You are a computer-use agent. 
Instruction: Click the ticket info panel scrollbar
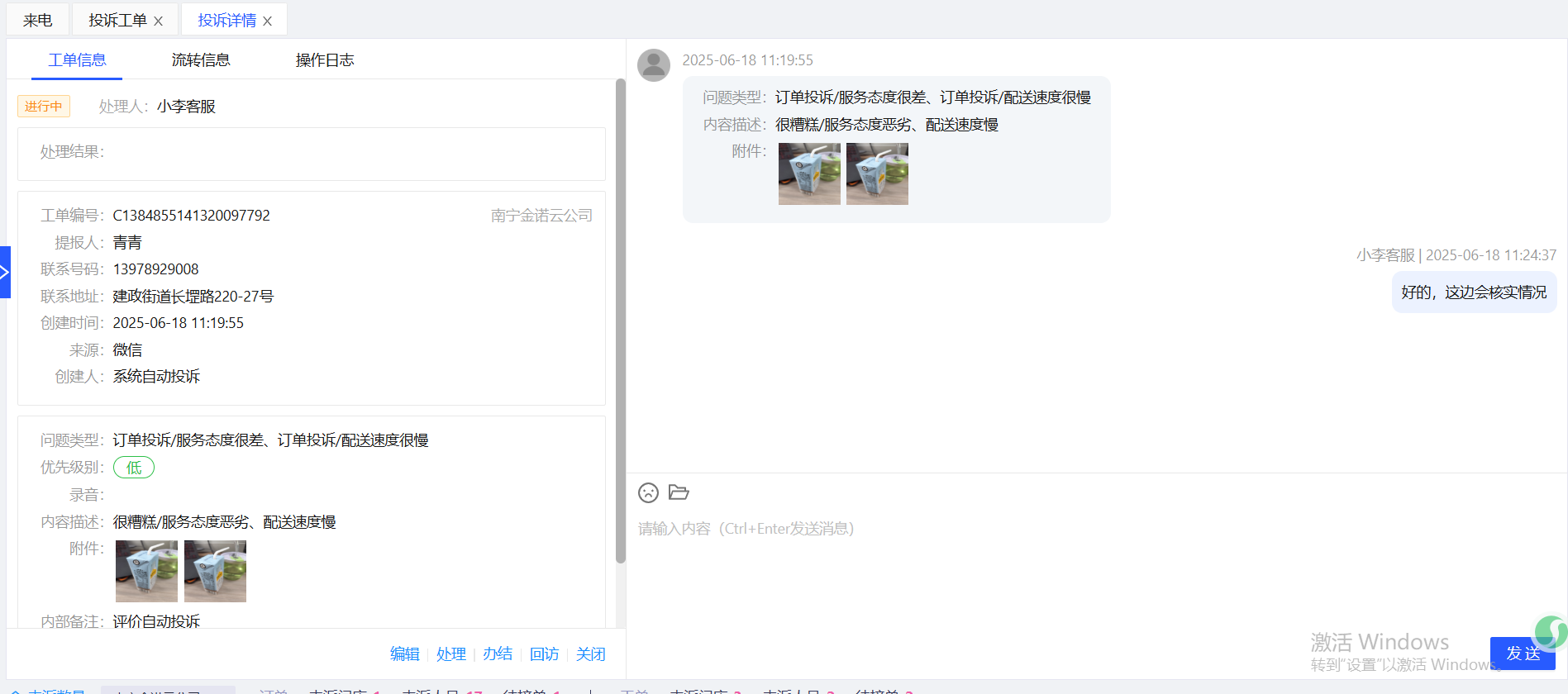621,322
